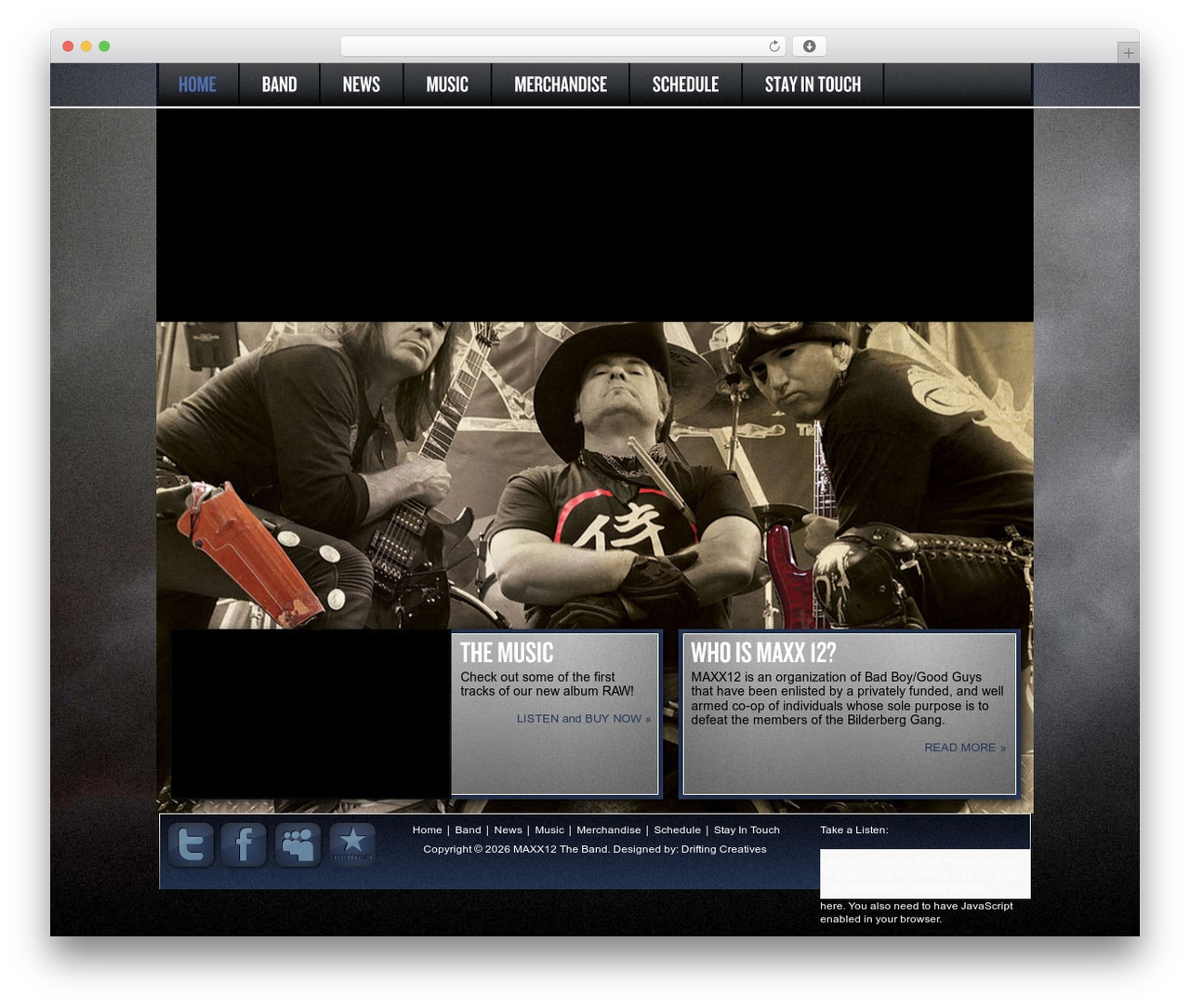Click footer Home link
Image resolution: width=1190 pixels, height=1008 pixels.
428,830
